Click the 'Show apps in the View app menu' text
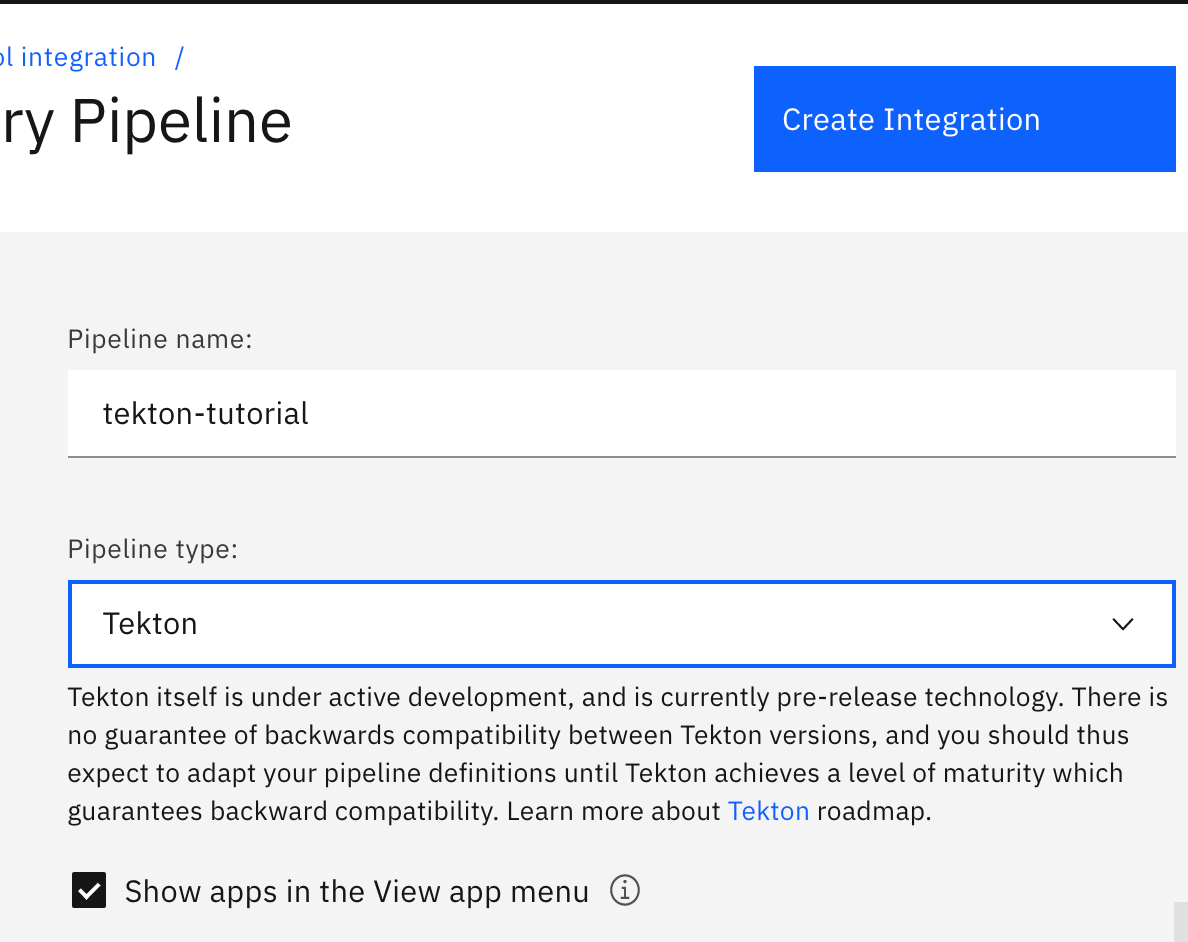The width and height of the screenshot is (1188, 942). (x=357, y=891)
